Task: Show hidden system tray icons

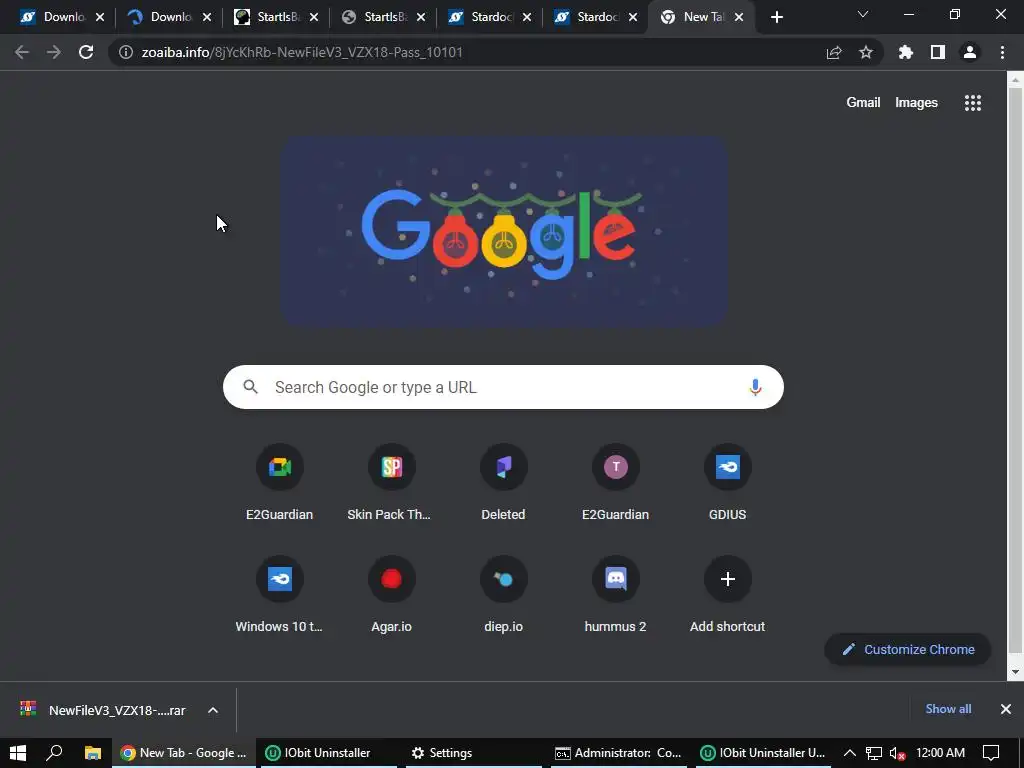Action: coord(850,753)
